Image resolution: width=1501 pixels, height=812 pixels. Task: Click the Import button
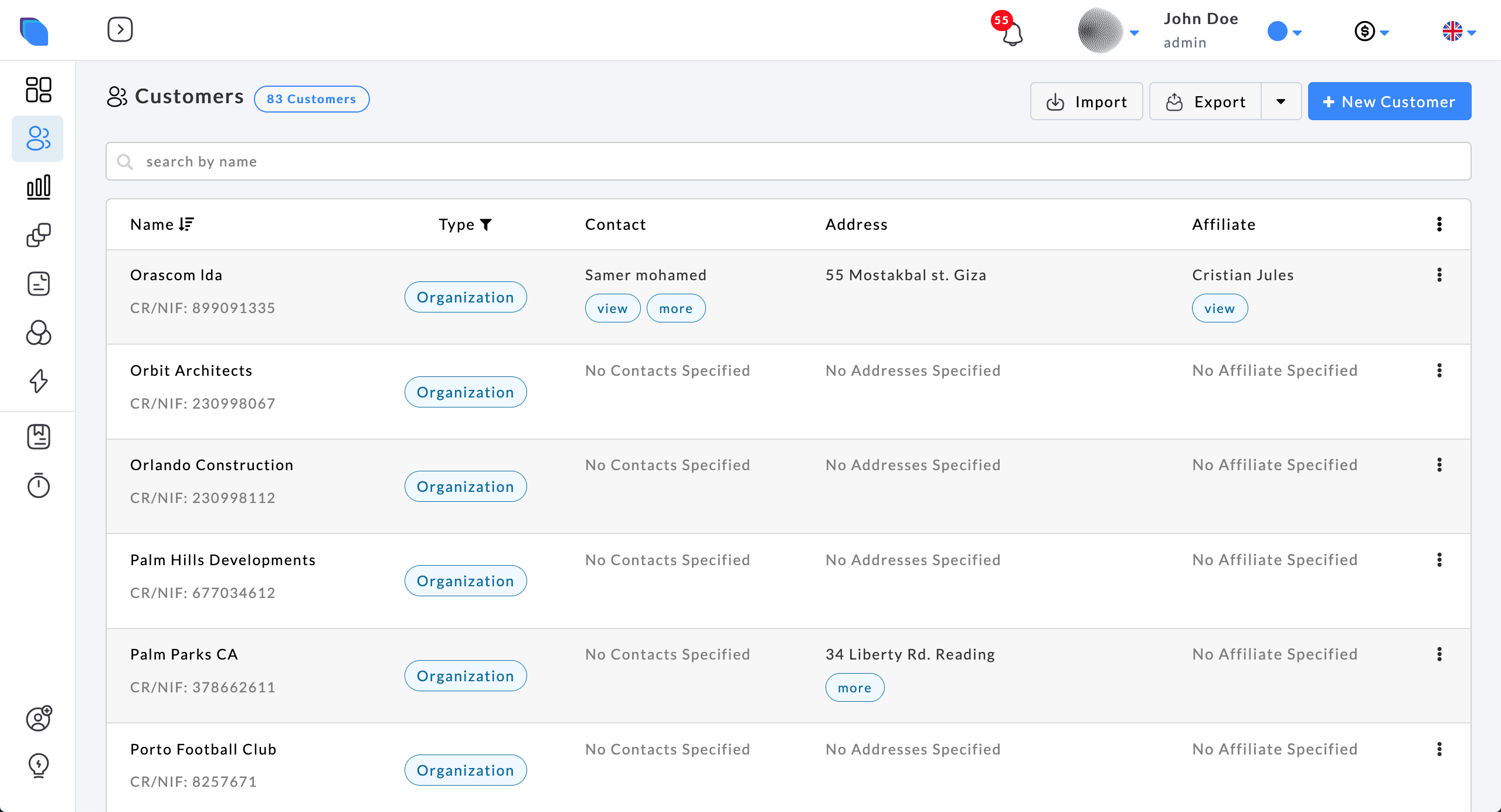(x=1086, y=101)
